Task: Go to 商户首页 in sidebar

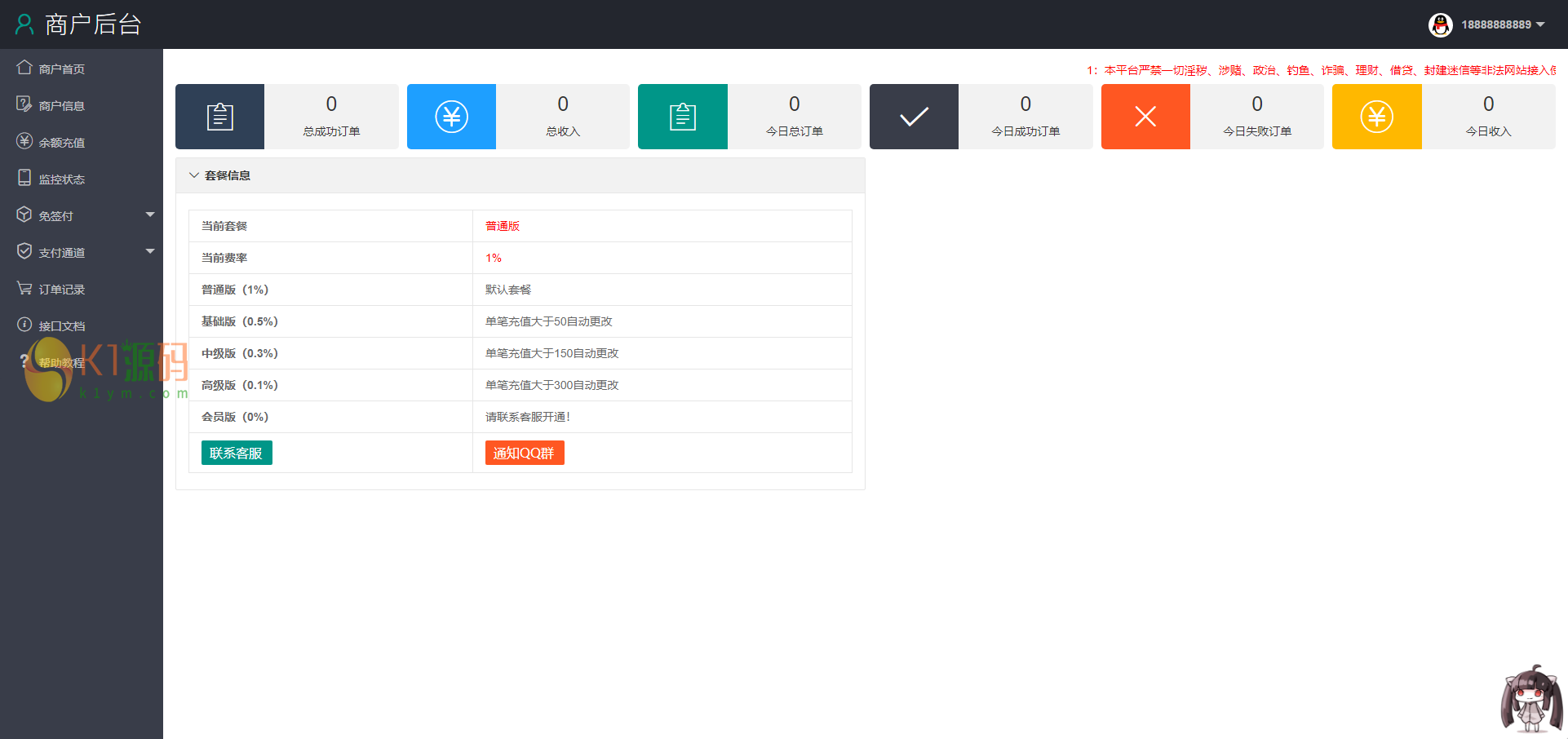Action: 61,69
